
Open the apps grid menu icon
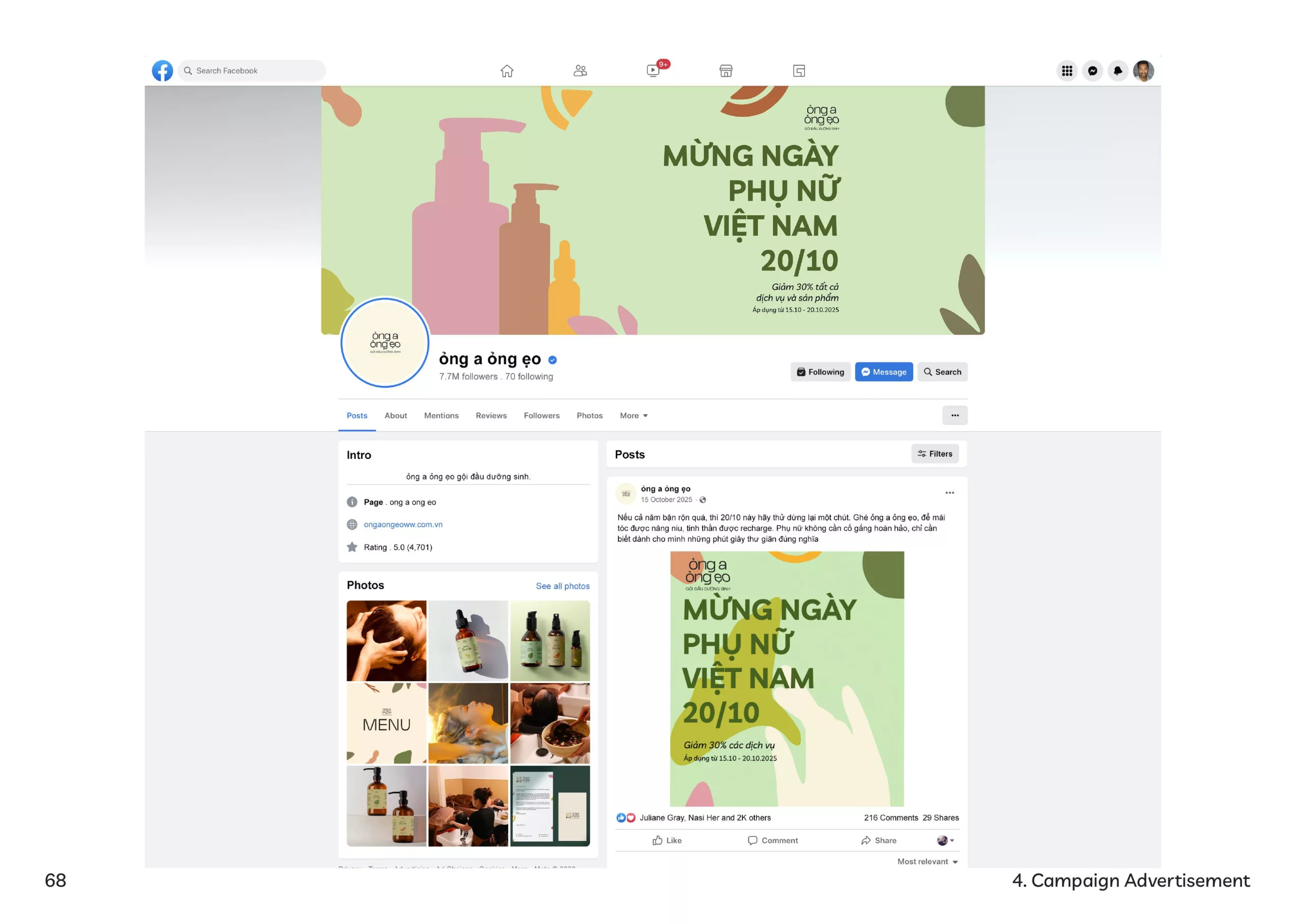pyautogui.click(x=1067, y=70)
